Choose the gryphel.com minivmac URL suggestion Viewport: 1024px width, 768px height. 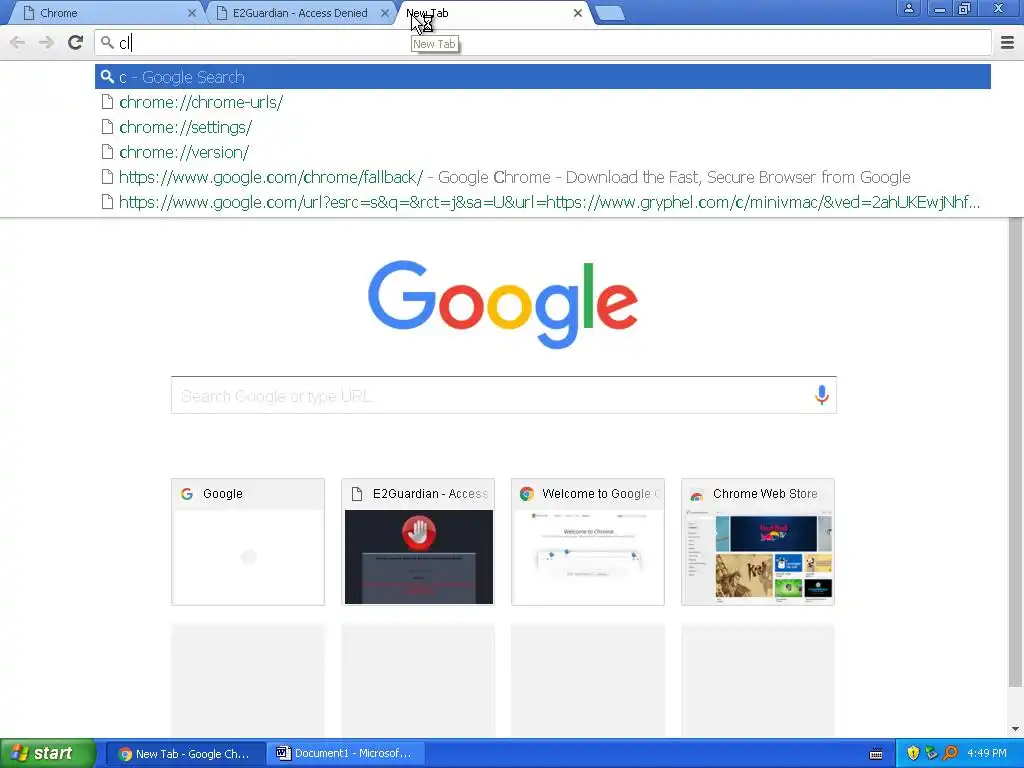pyautogui.click(x=543, y=202)
